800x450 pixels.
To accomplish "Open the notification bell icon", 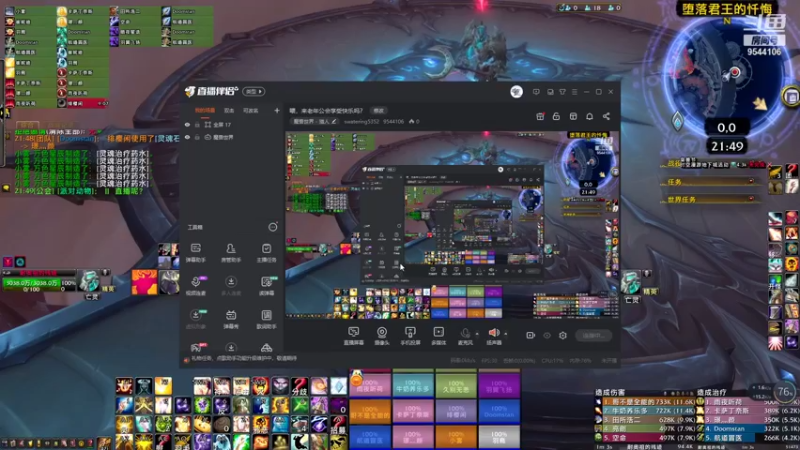I will click(x=589, y=116).
